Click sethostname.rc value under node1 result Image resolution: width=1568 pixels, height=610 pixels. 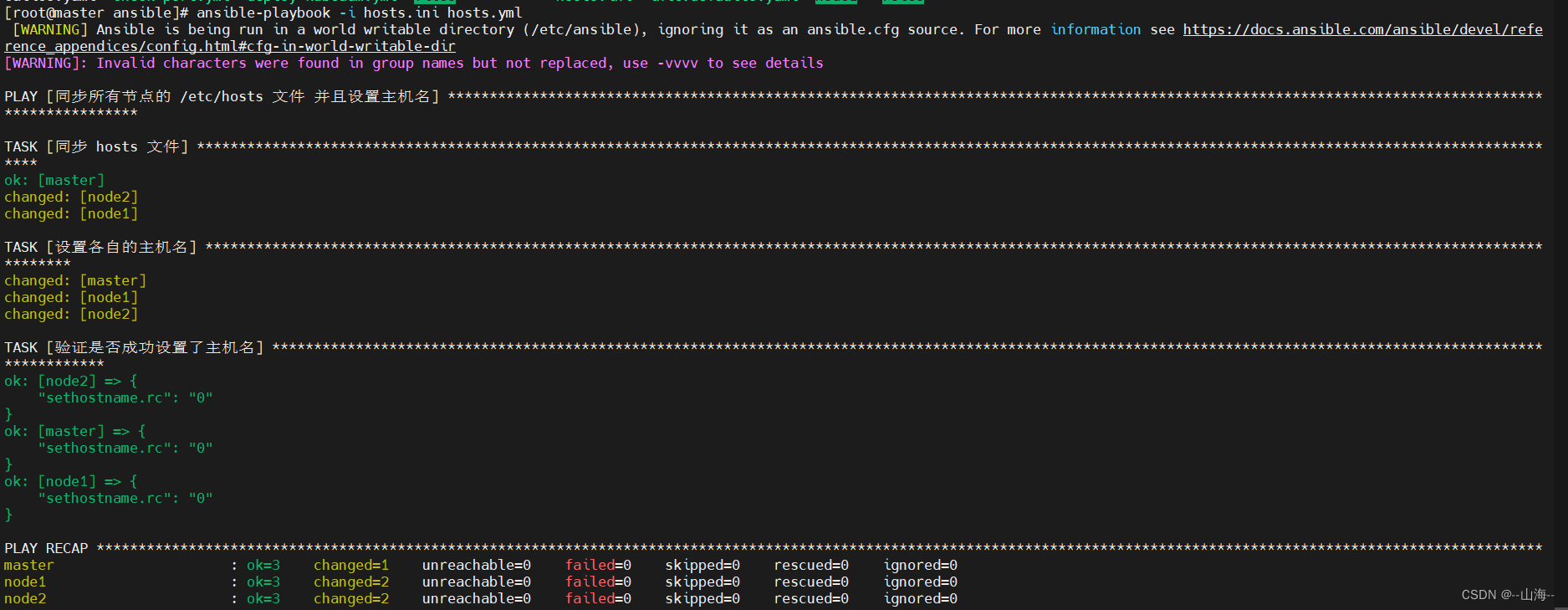(x=201, y=499)
